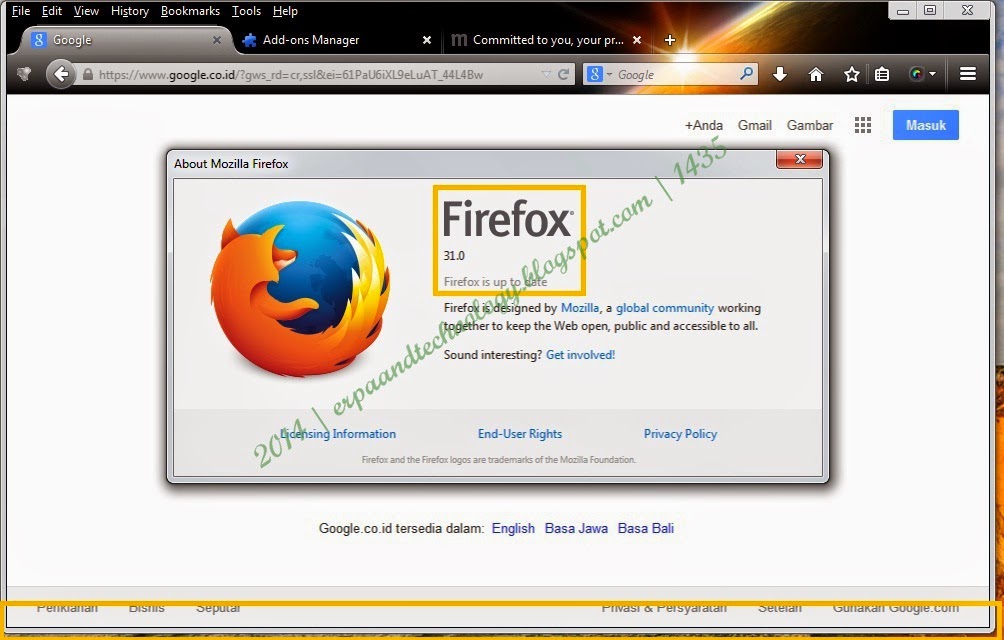
Task: Open the Bookmarks menu
Action: coord(190,11)
